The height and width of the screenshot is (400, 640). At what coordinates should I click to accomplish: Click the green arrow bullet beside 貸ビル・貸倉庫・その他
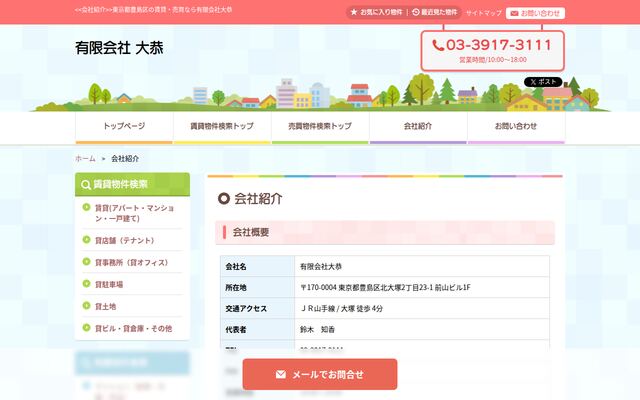tap(86, 327)
